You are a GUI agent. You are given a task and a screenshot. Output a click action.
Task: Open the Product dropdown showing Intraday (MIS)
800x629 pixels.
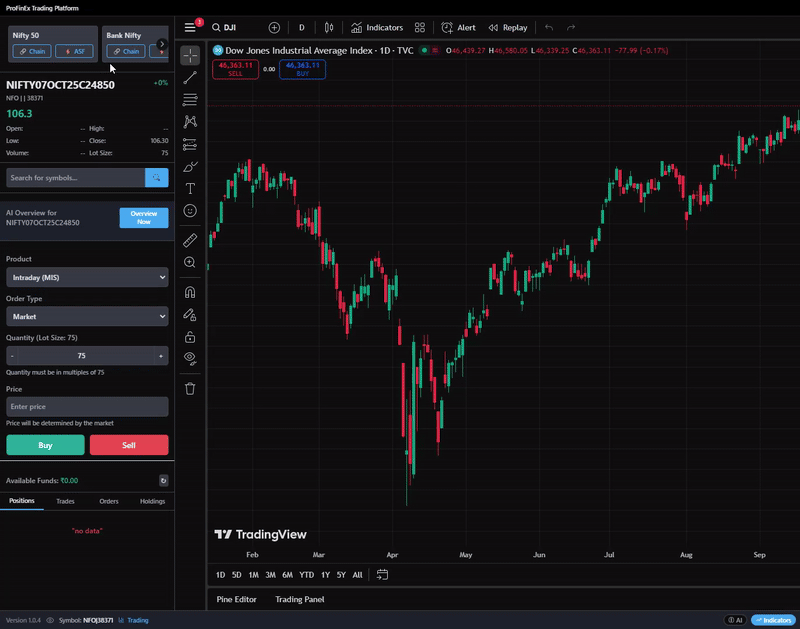[x=87, y=276]
